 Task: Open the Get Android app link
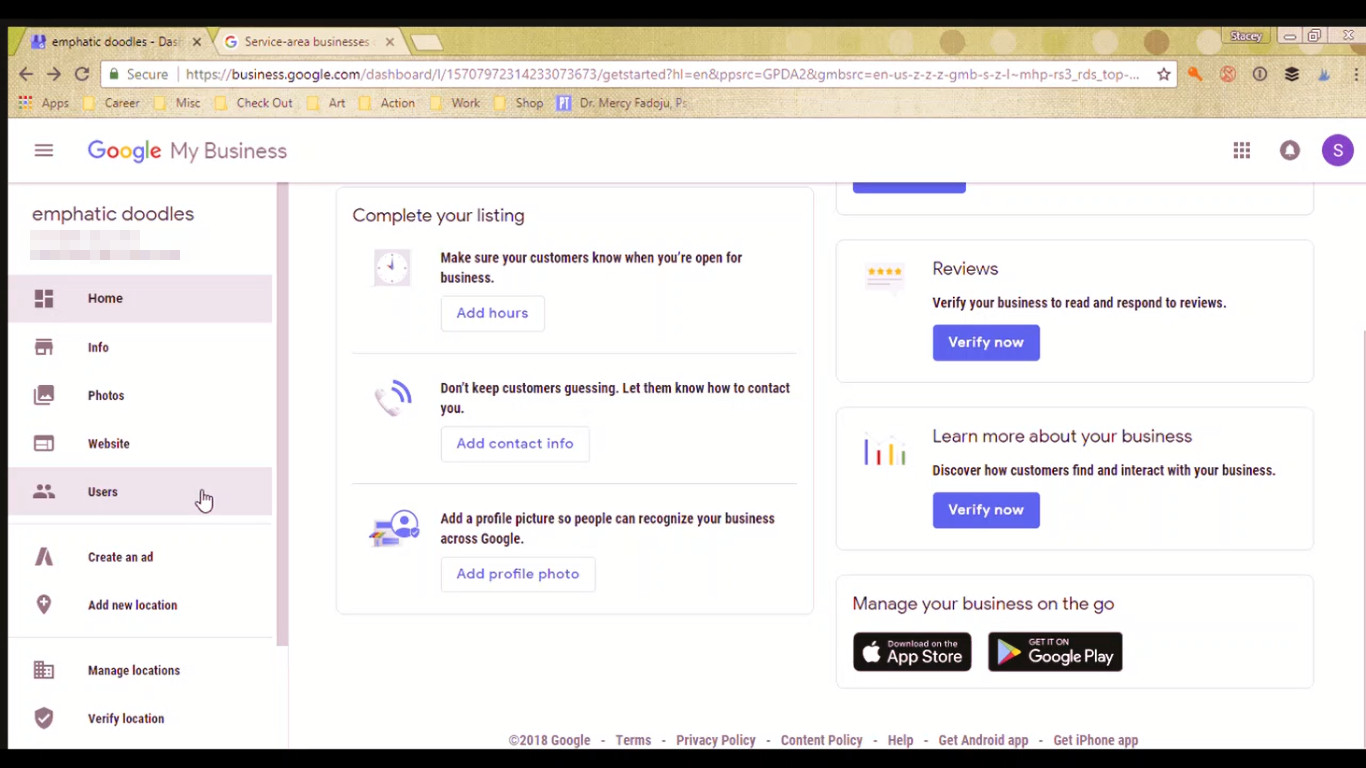983,740
